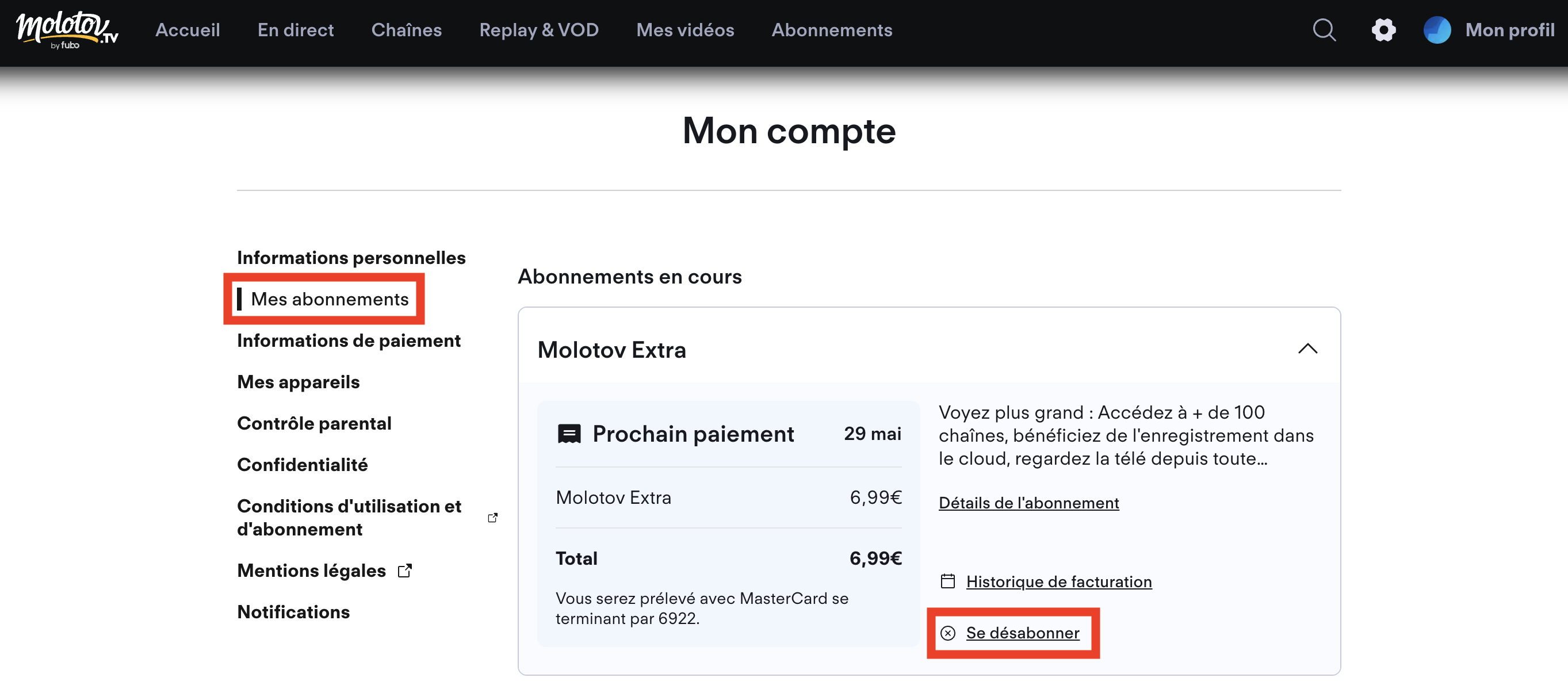This screenshot has width=1568, height=689.
Task: Click the Mon compte page title
Action: coord(789,131)
